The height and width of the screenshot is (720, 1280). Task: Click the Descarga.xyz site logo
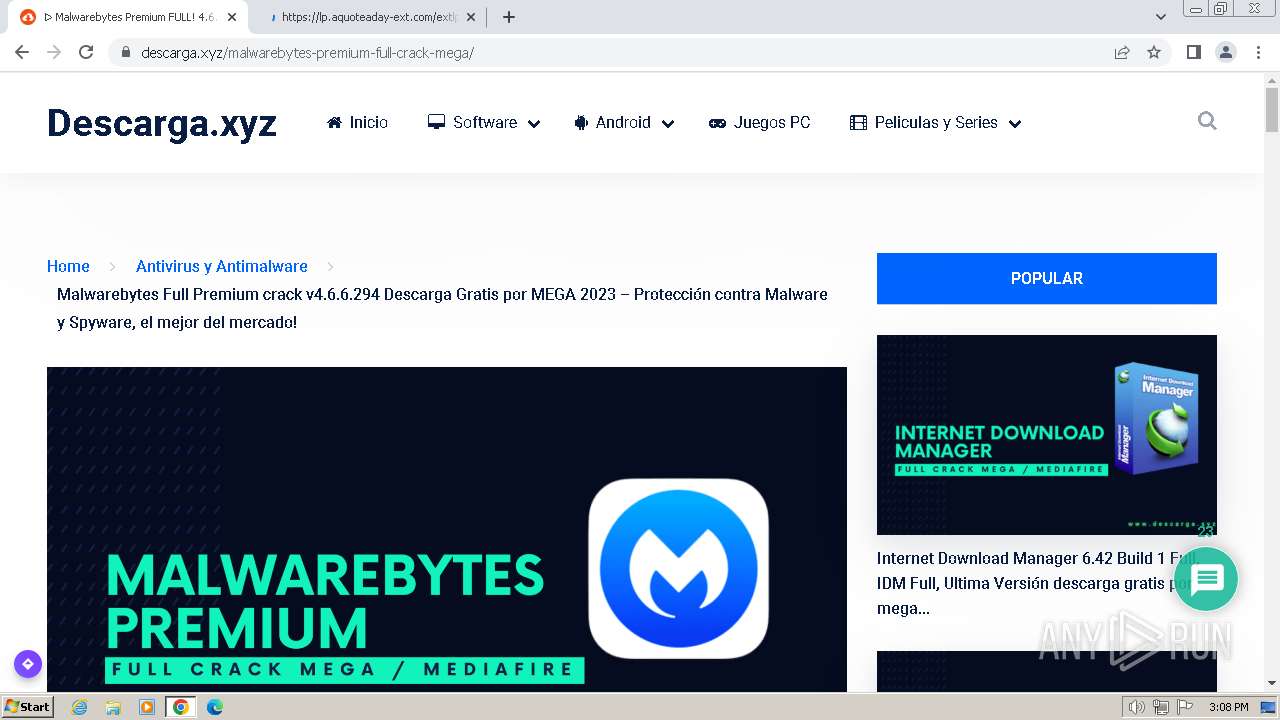(x=162, y=123)
